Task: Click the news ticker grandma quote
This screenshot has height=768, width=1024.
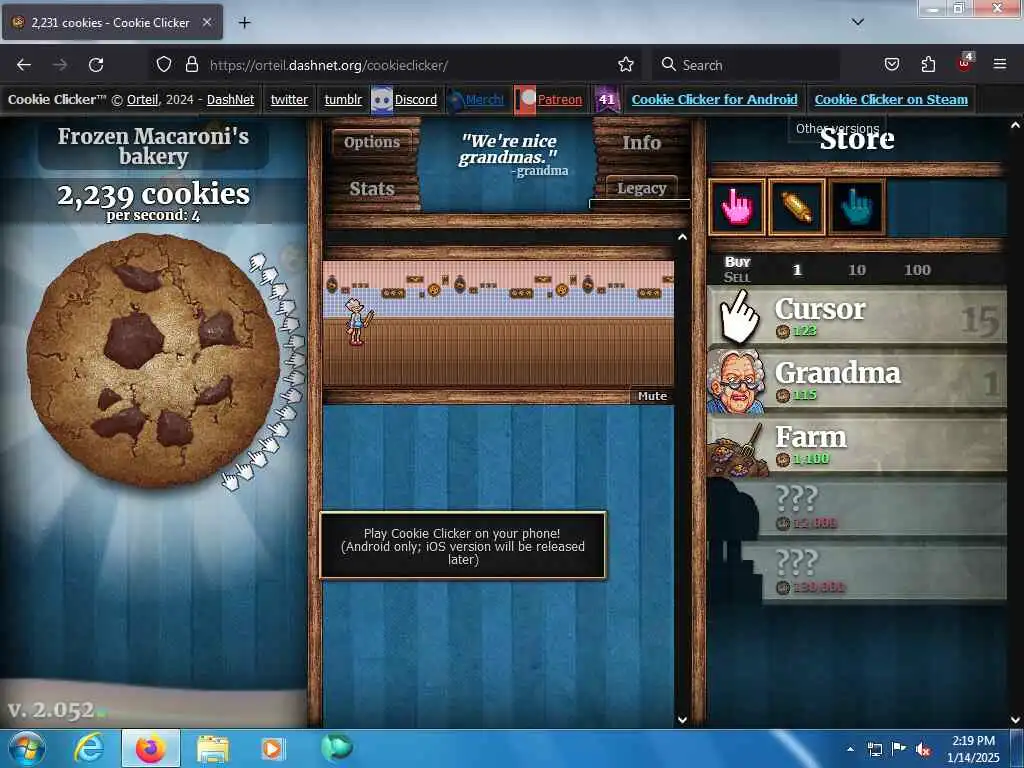Action: pyautogui.click(x=508, y=155)
